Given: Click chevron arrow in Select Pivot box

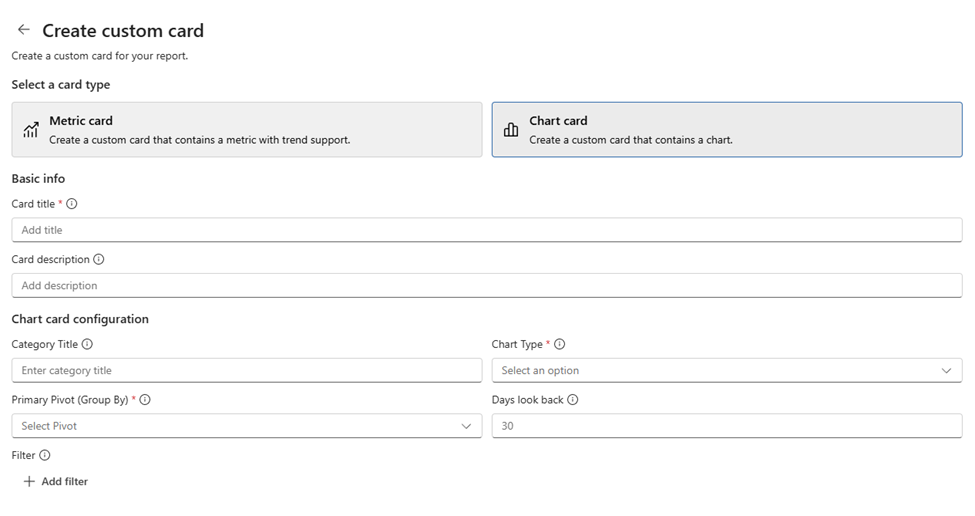Looking at the screenshot, I should point(466,426).
